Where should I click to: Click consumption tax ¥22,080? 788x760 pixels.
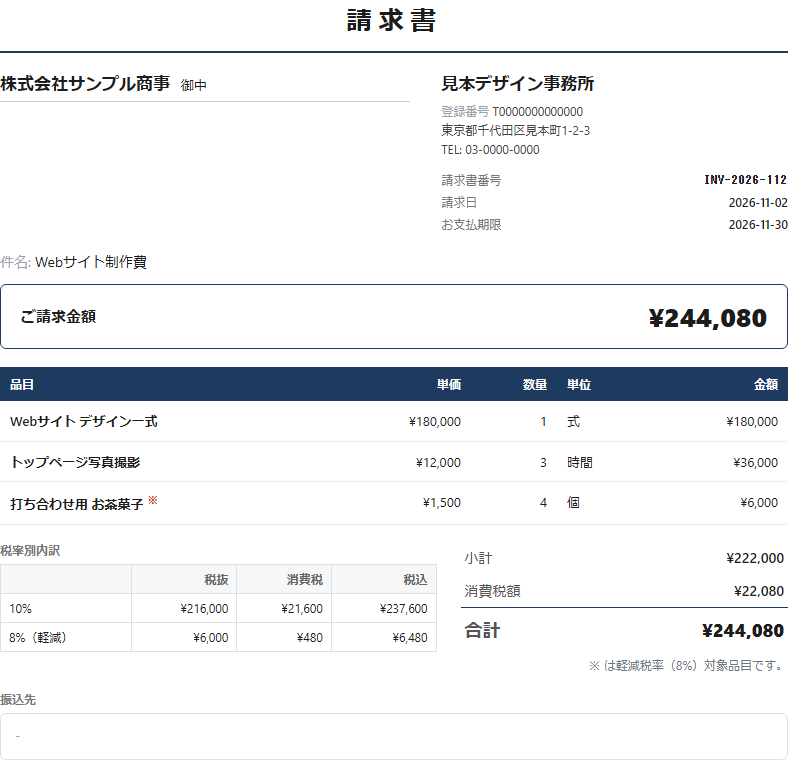(758, 592)
